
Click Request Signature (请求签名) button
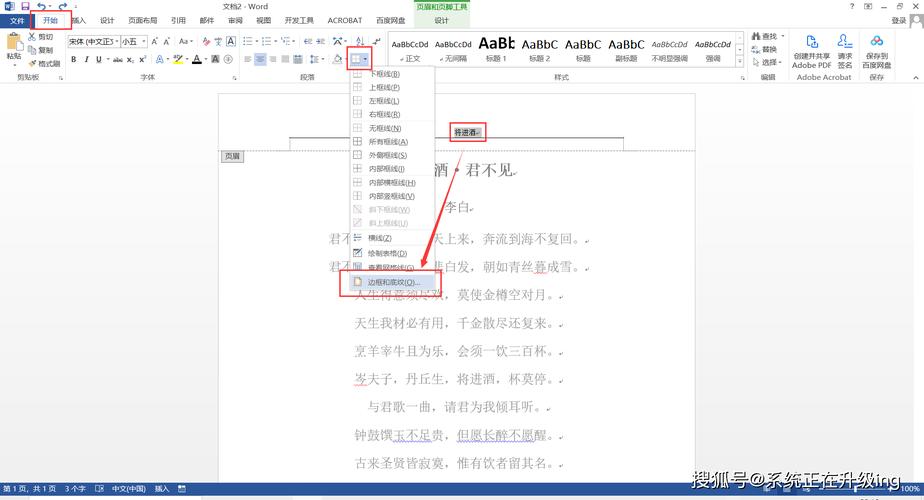coord(844,51)
